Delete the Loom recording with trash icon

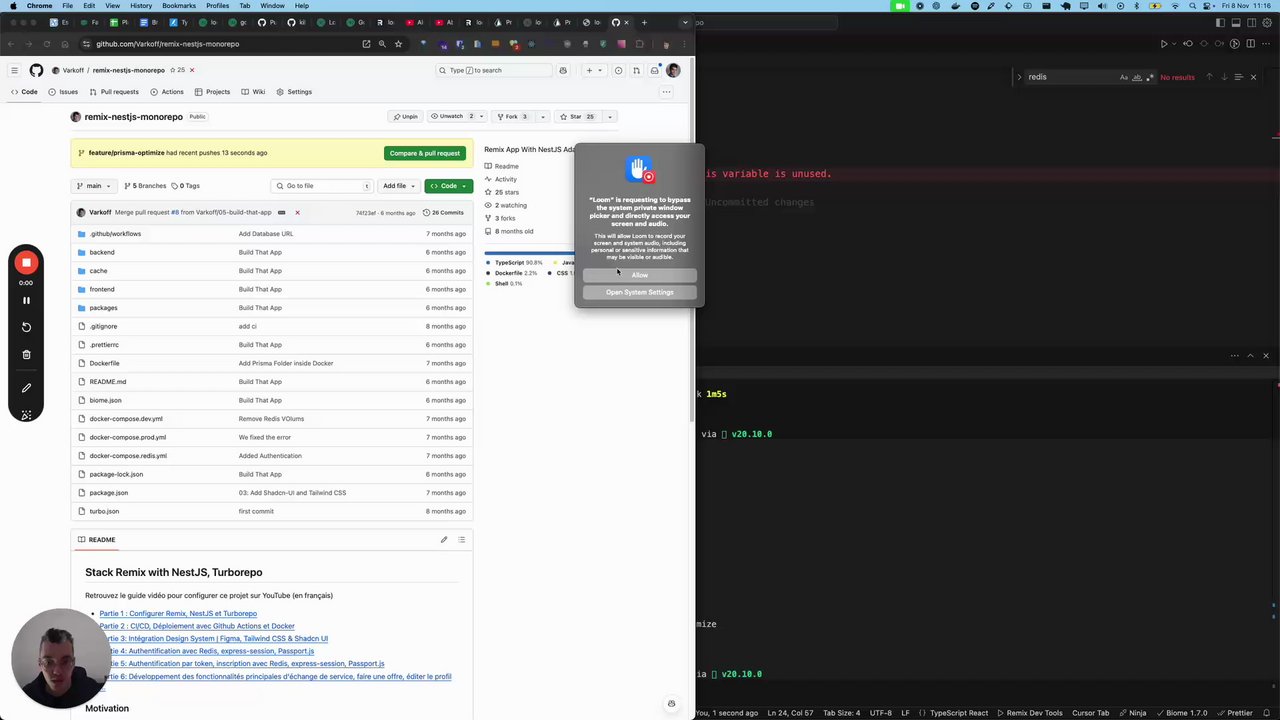26,354
